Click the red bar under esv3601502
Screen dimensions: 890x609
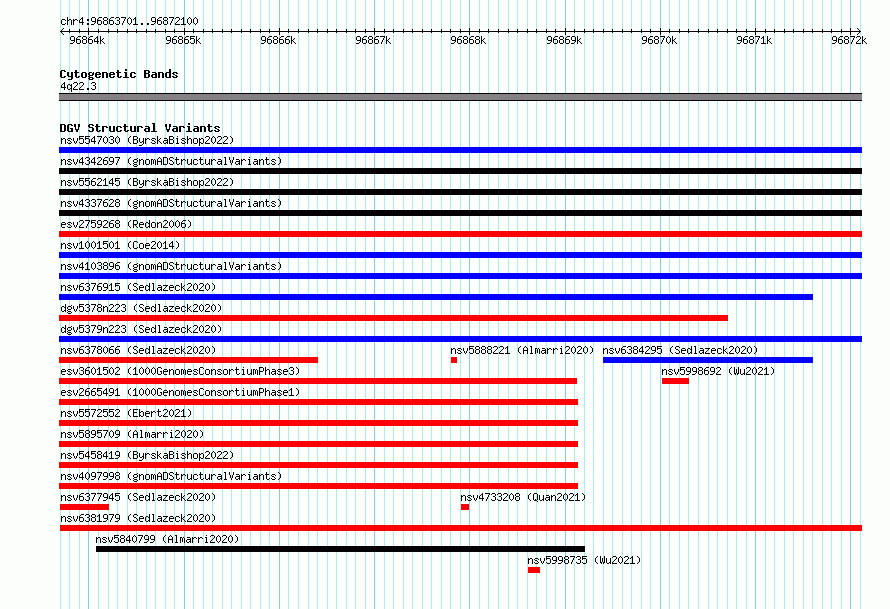[x=318, y=381]
